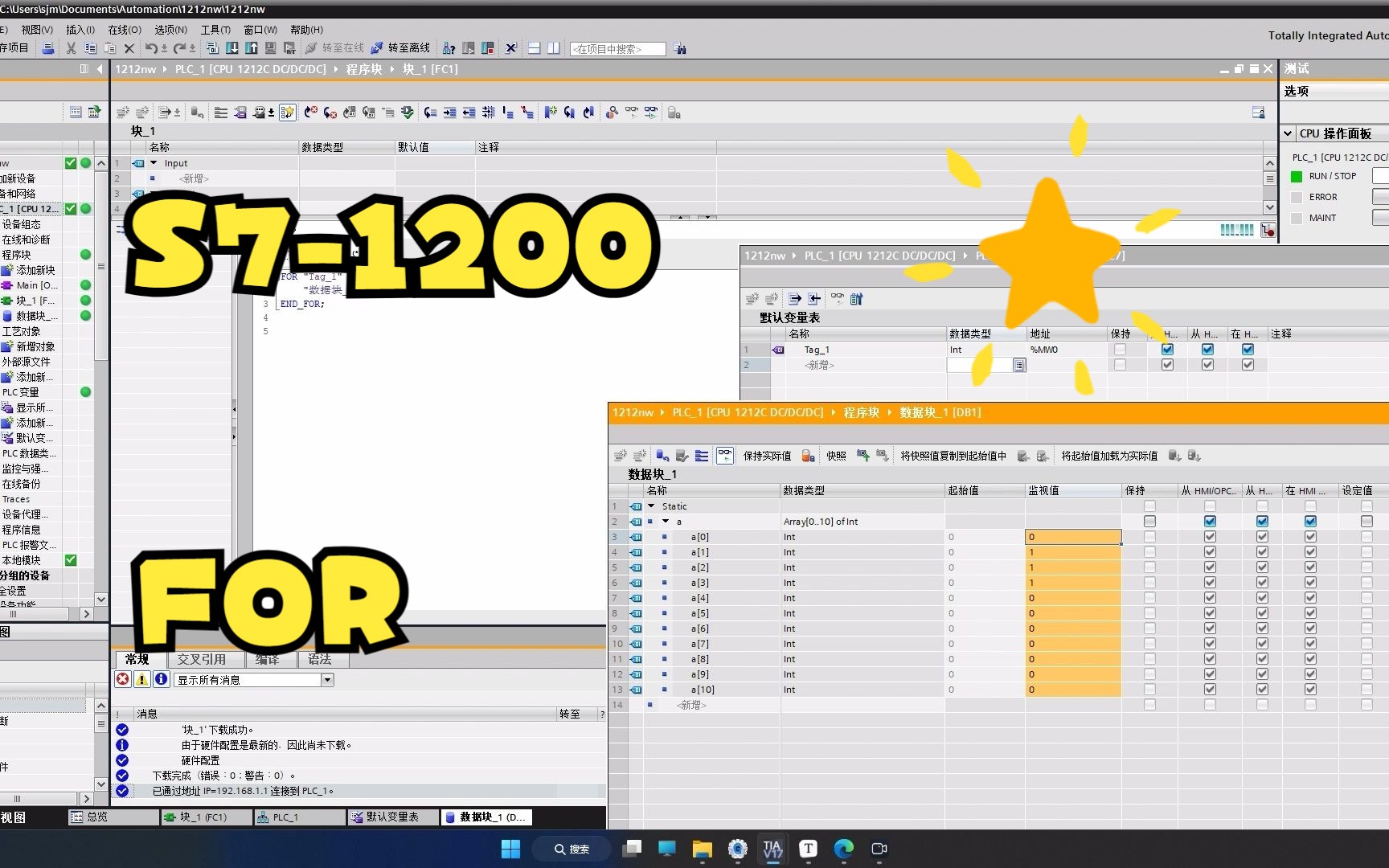The width and height of the screenshot is (1389, 868).
Task: Click the Delete X icon in main toolbar
Action: 129,48
